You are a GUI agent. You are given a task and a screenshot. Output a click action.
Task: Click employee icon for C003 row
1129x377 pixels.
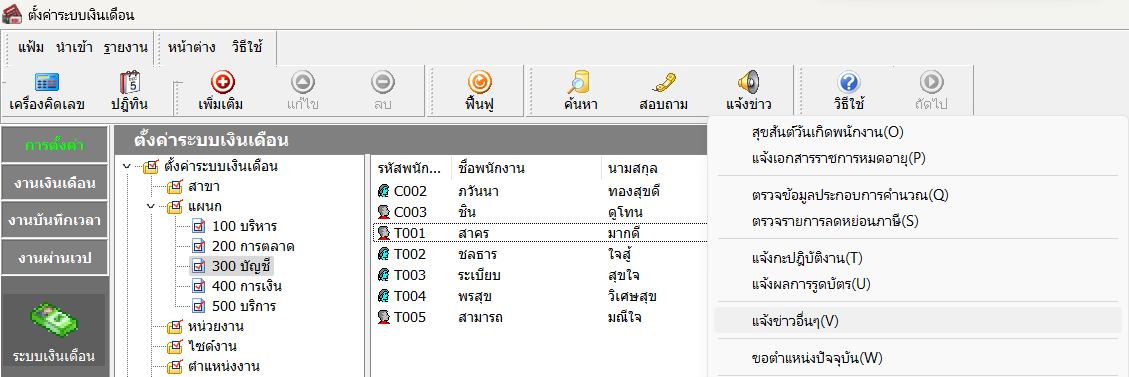384,212
